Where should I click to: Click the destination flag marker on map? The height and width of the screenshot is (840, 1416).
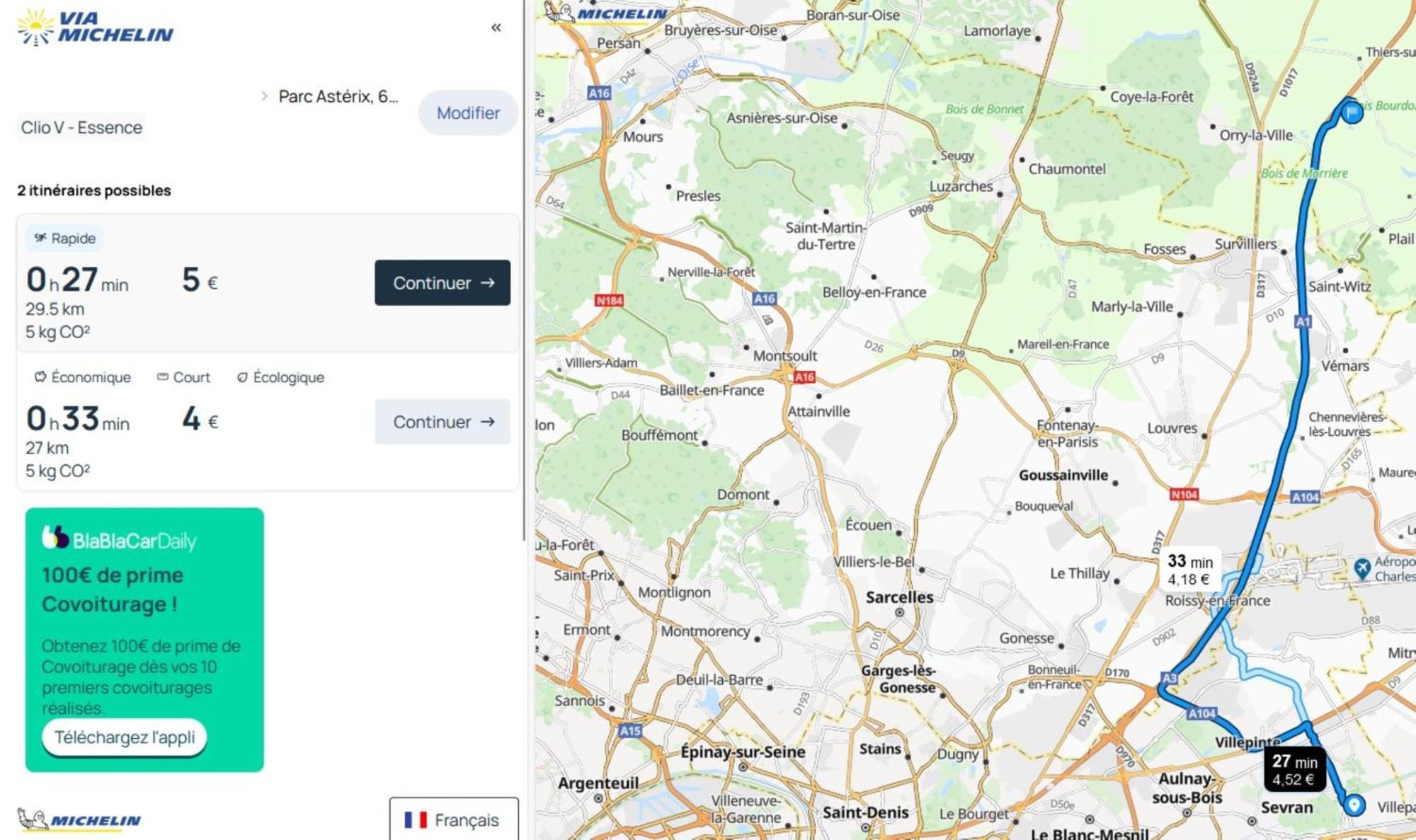1352,113
